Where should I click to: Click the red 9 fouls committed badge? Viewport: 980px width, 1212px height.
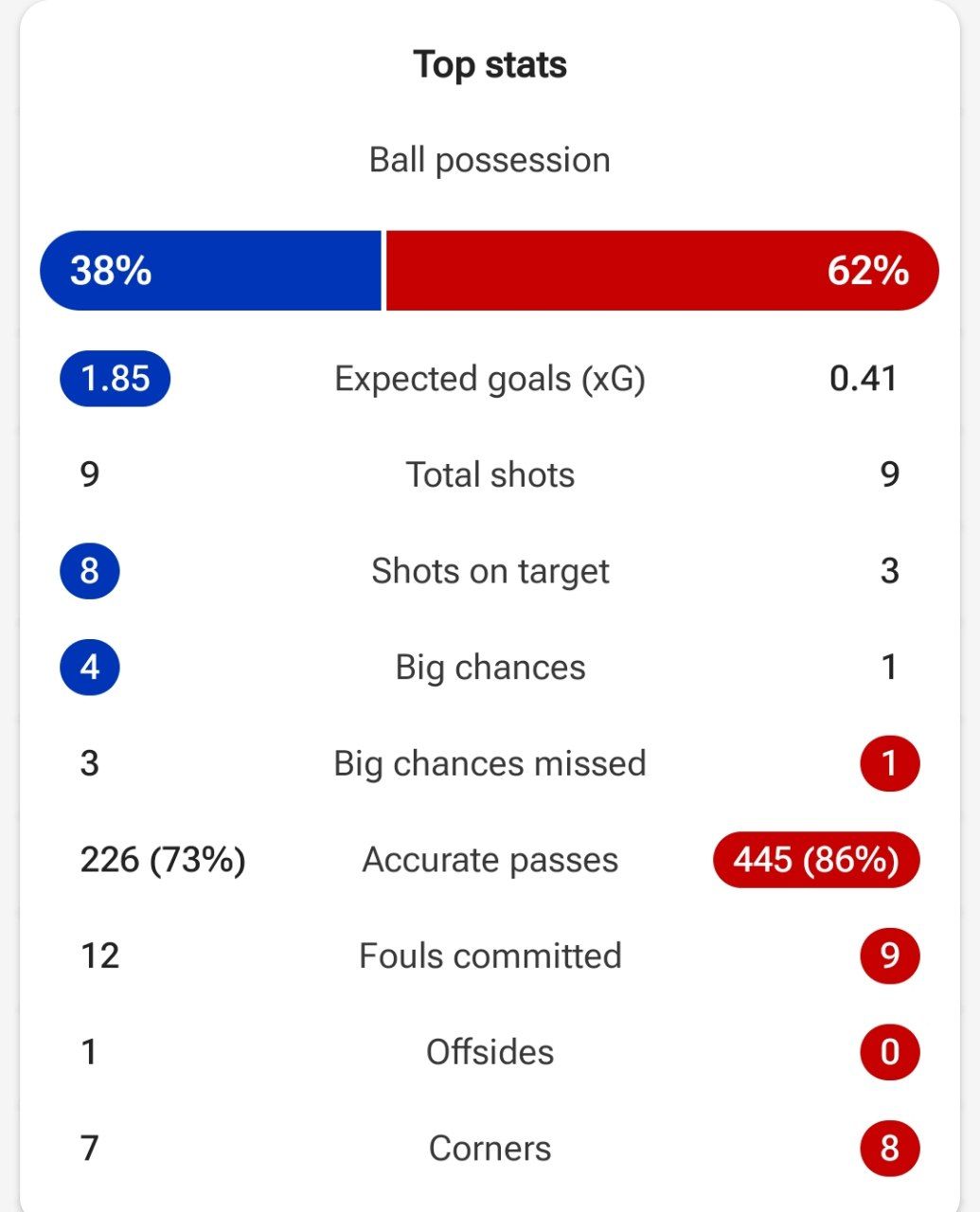tap(889, 955)
